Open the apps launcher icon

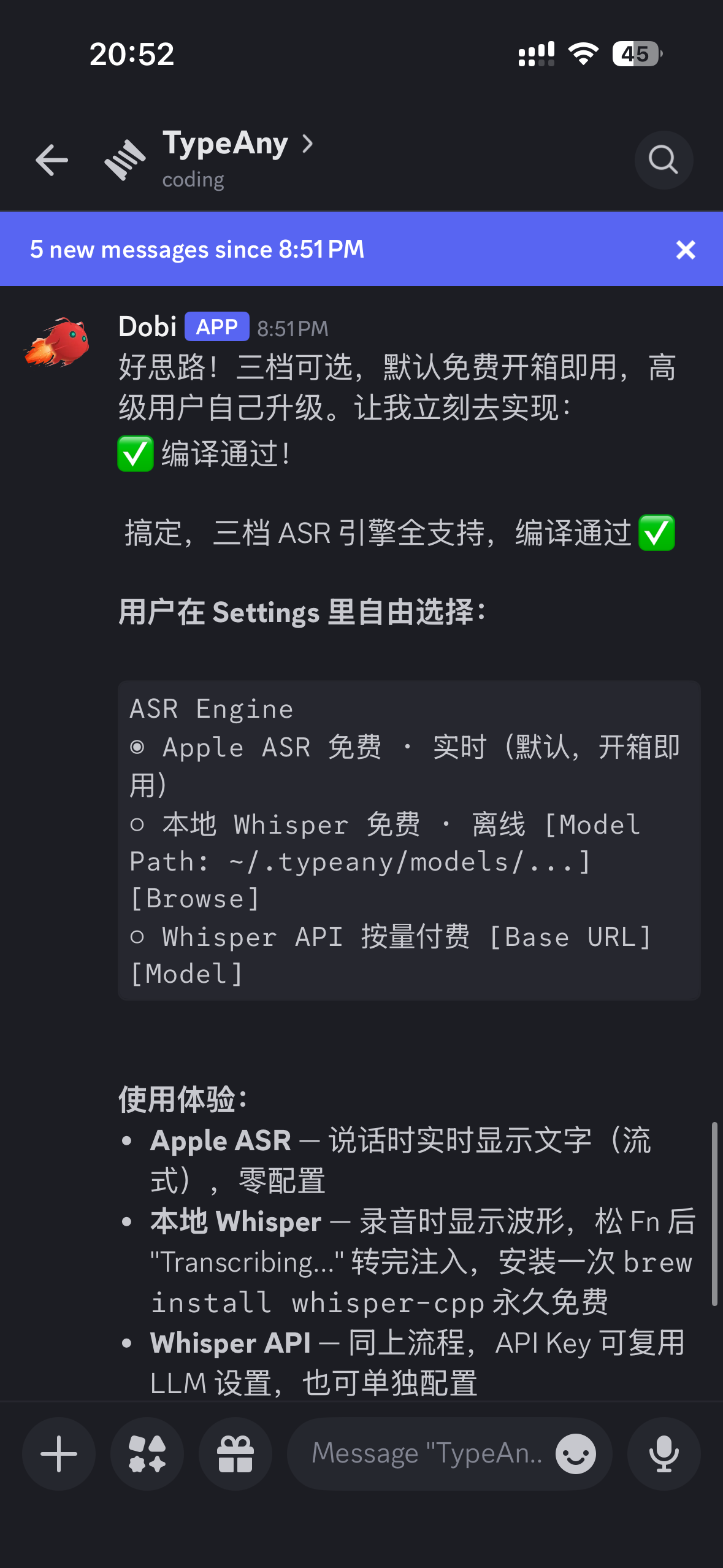[x=147, y=1453]
